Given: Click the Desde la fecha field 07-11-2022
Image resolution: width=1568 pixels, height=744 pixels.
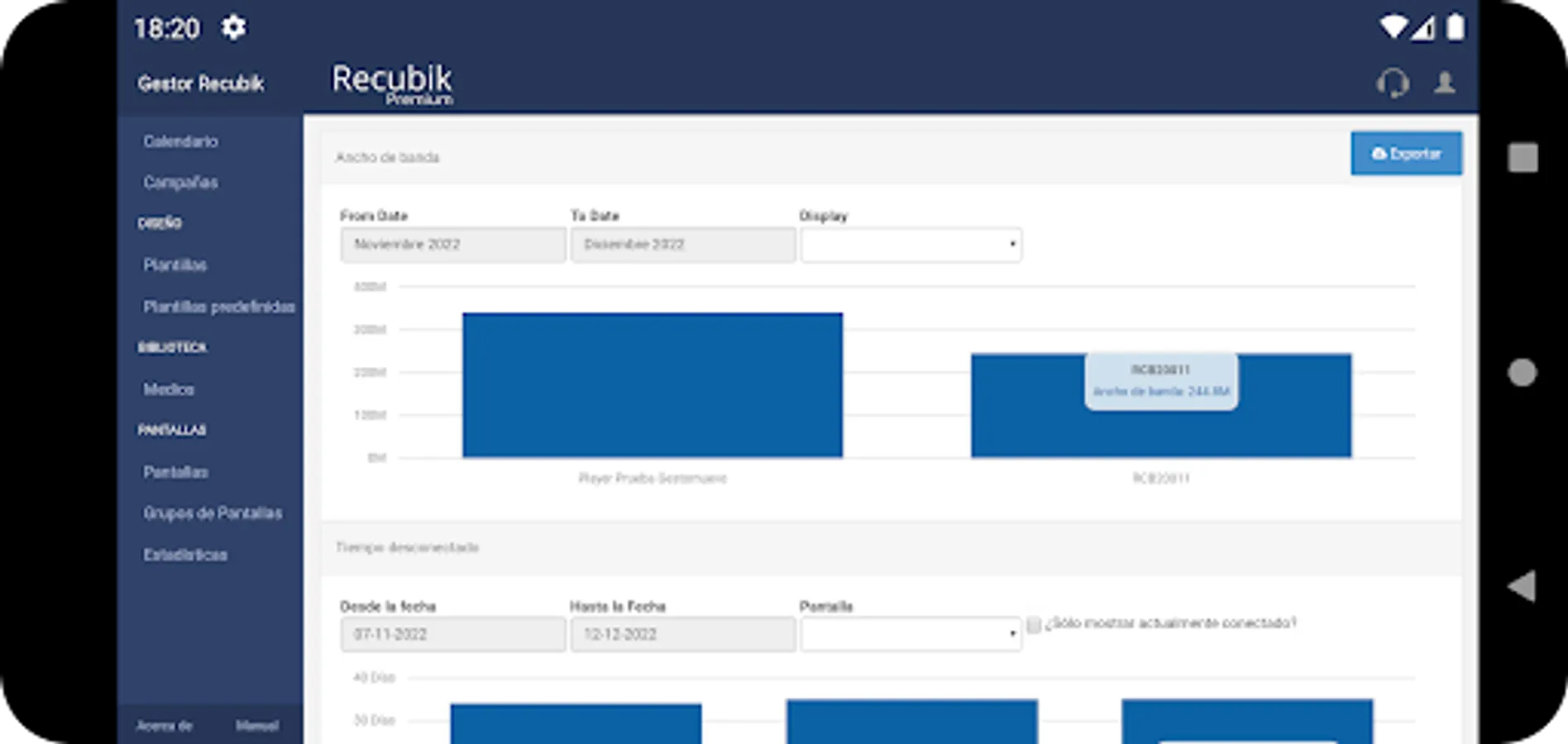Looking at the screenshot, I should (453, 634).
